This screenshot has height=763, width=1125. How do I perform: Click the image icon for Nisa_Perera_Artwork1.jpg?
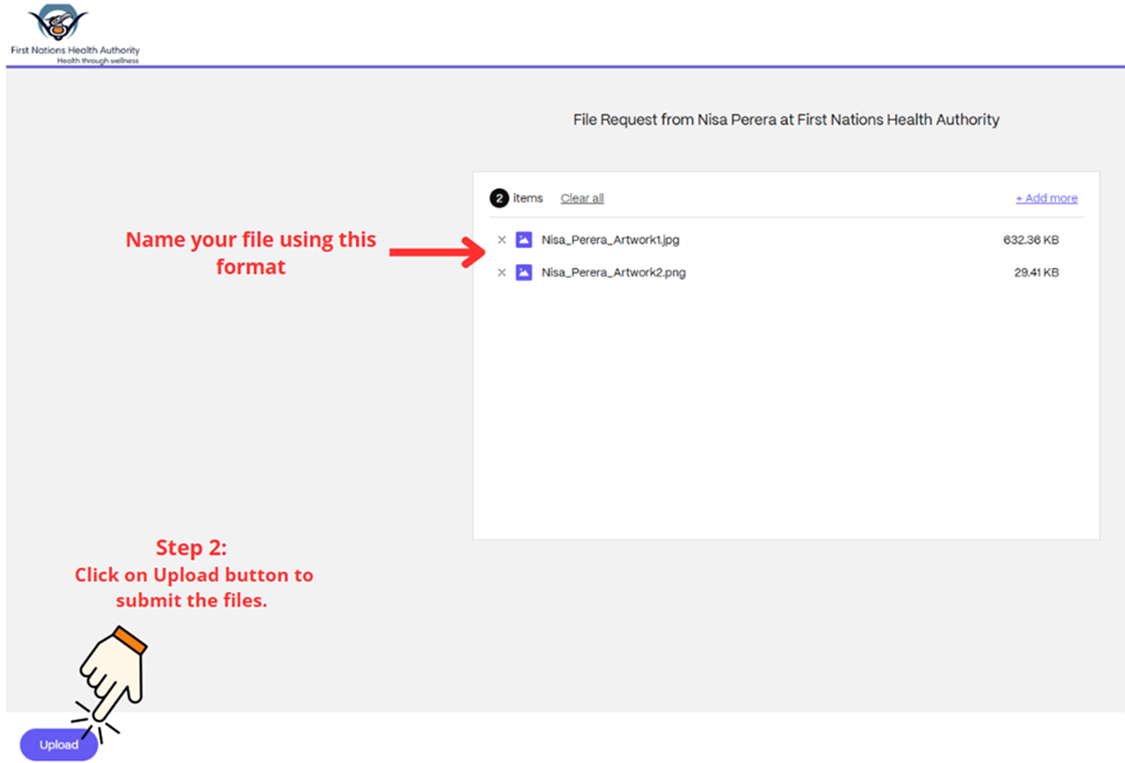pos(523,240)
